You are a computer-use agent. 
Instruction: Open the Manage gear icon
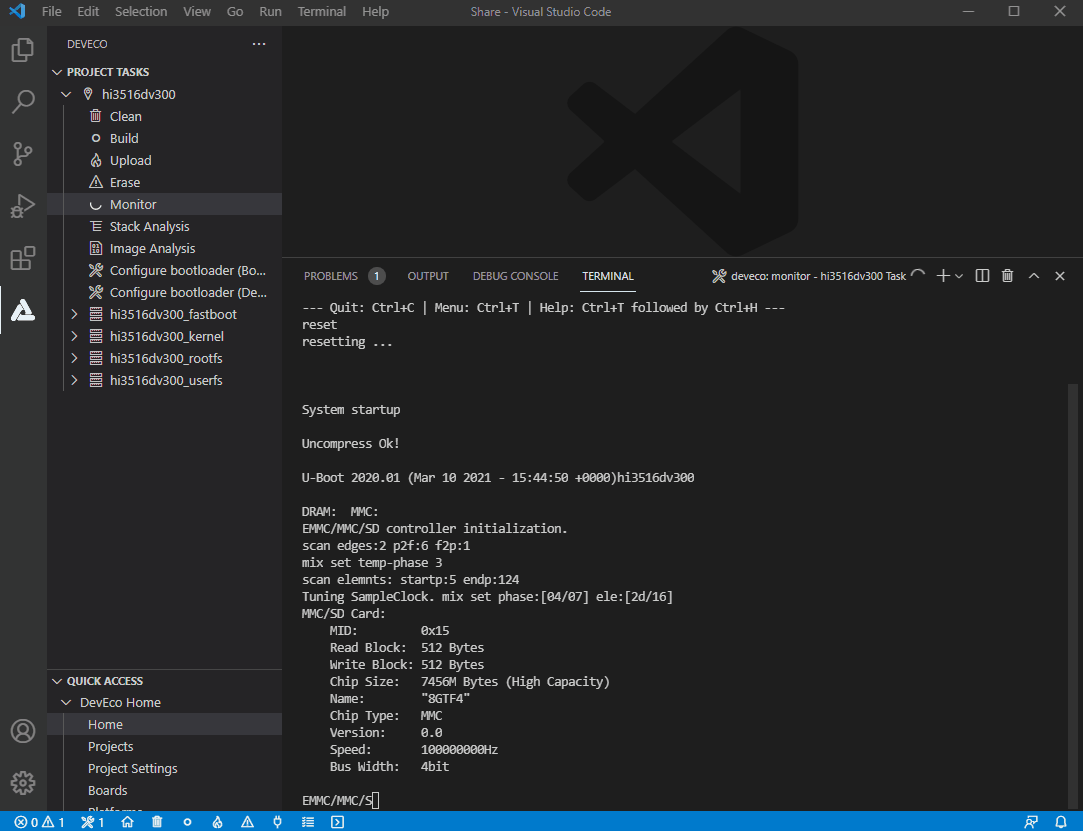coord(23,783)
